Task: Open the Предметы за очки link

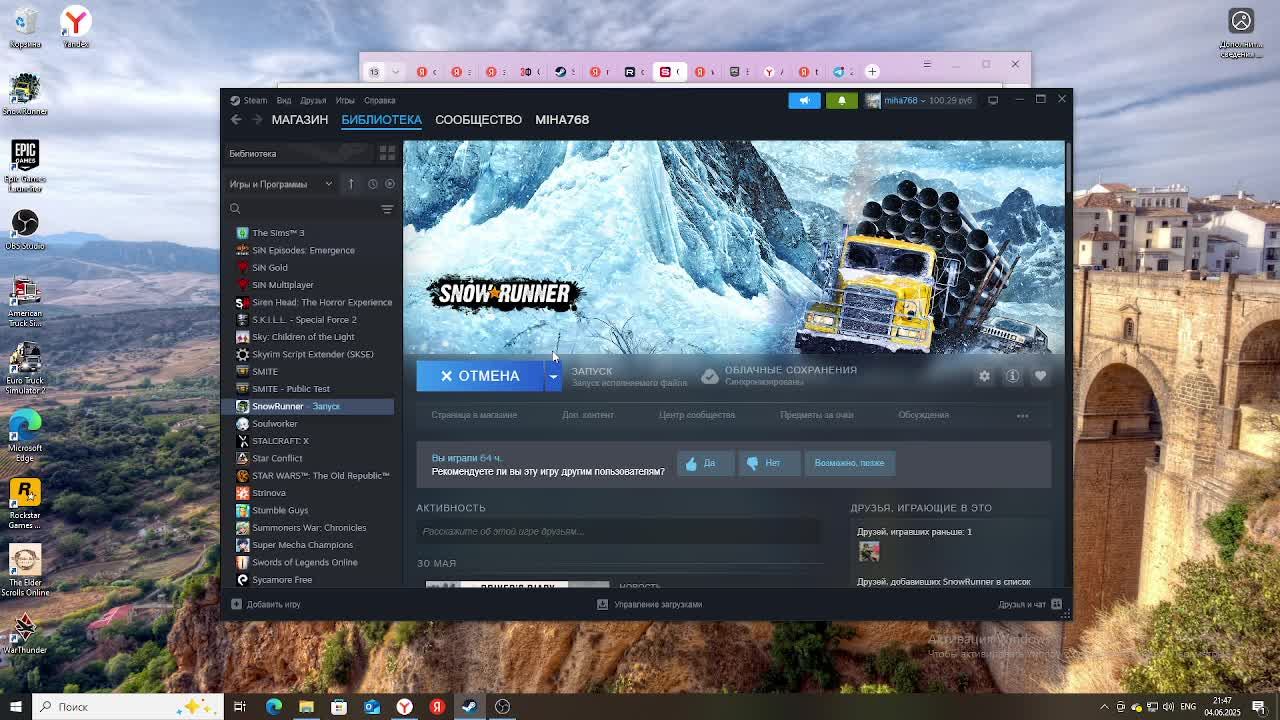Action: click(816, 415)
